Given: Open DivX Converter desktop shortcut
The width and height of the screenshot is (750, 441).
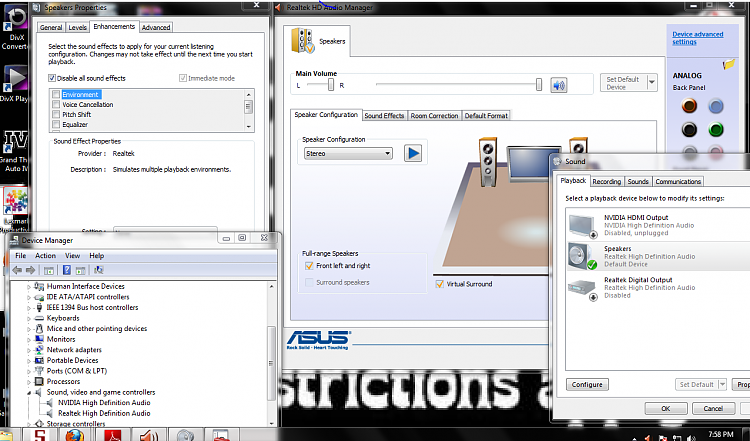Looking at the screenshot, I should click(15, 29).
